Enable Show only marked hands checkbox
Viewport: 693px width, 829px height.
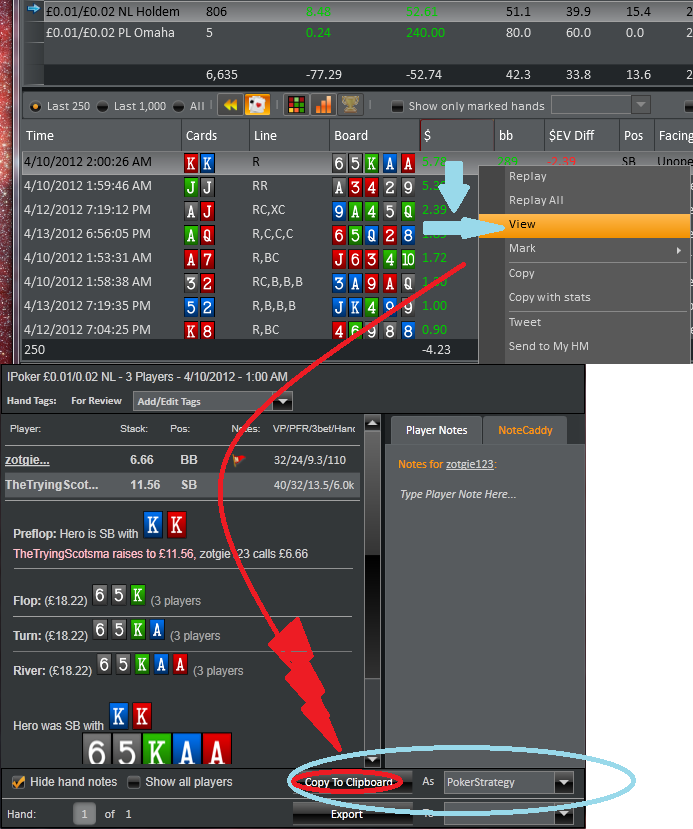[397, 106]
